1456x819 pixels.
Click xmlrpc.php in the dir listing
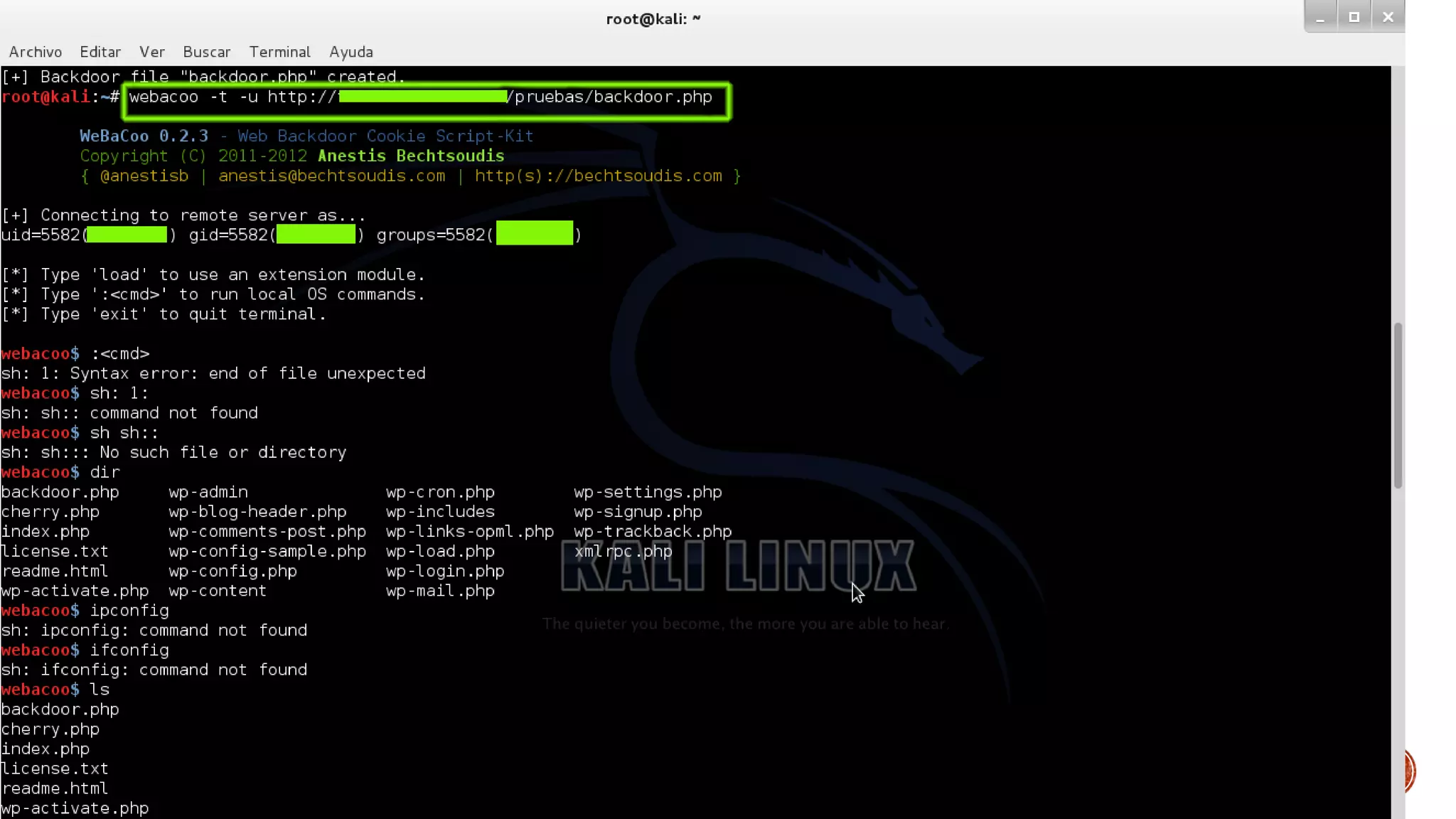coord(623,552)
